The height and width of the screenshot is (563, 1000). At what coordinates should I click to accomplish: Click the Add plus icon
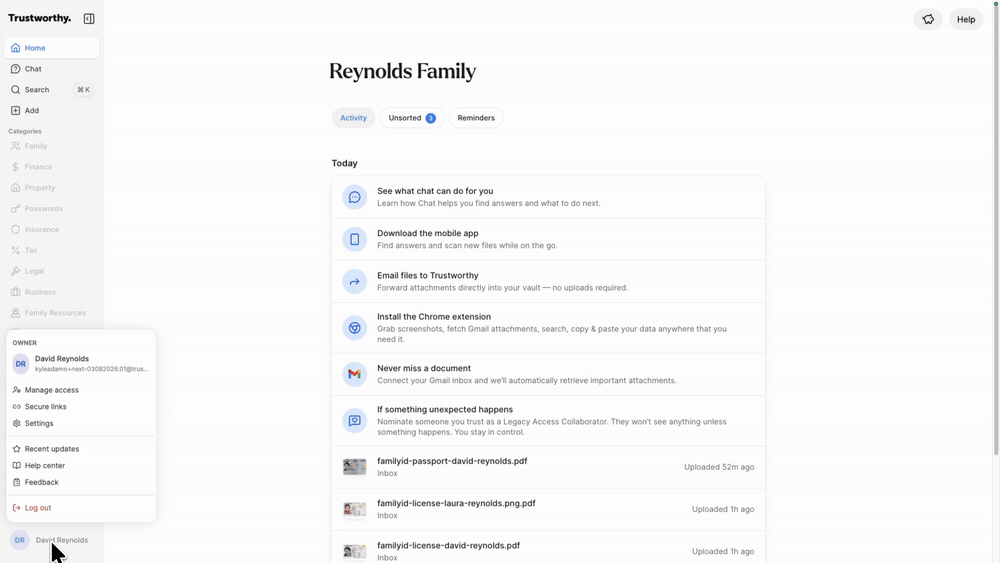pyautogui.click(x=16, y=111)
